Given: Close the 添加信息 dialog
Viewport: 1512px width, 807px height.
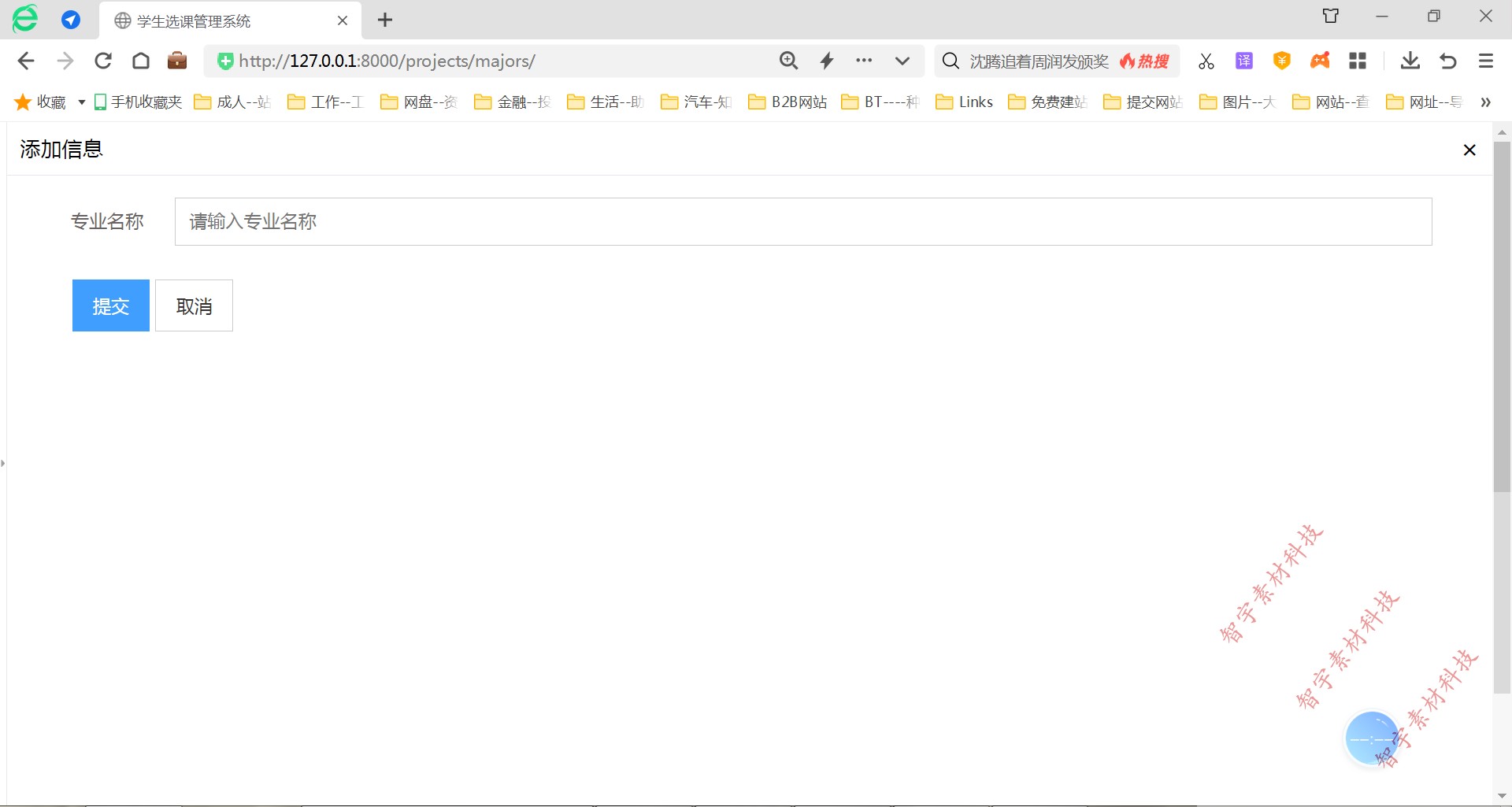Looking at the screenshot, I should point(1469,150).
